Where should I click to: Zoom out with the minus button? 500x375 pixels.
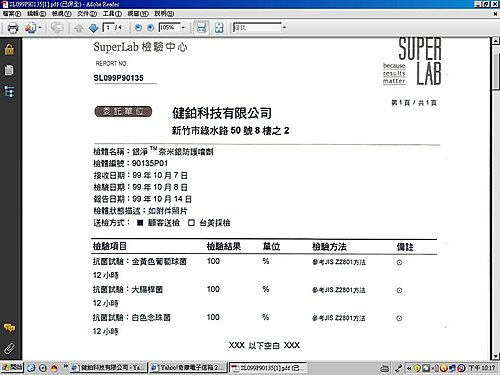pos(138,28)
